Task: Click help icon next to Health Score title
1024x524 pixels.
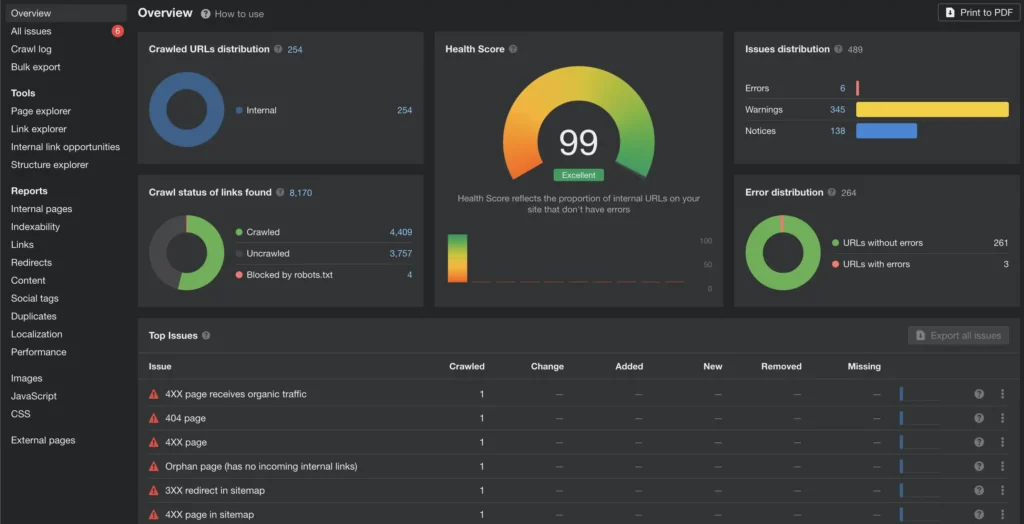Action: (513, 49)
